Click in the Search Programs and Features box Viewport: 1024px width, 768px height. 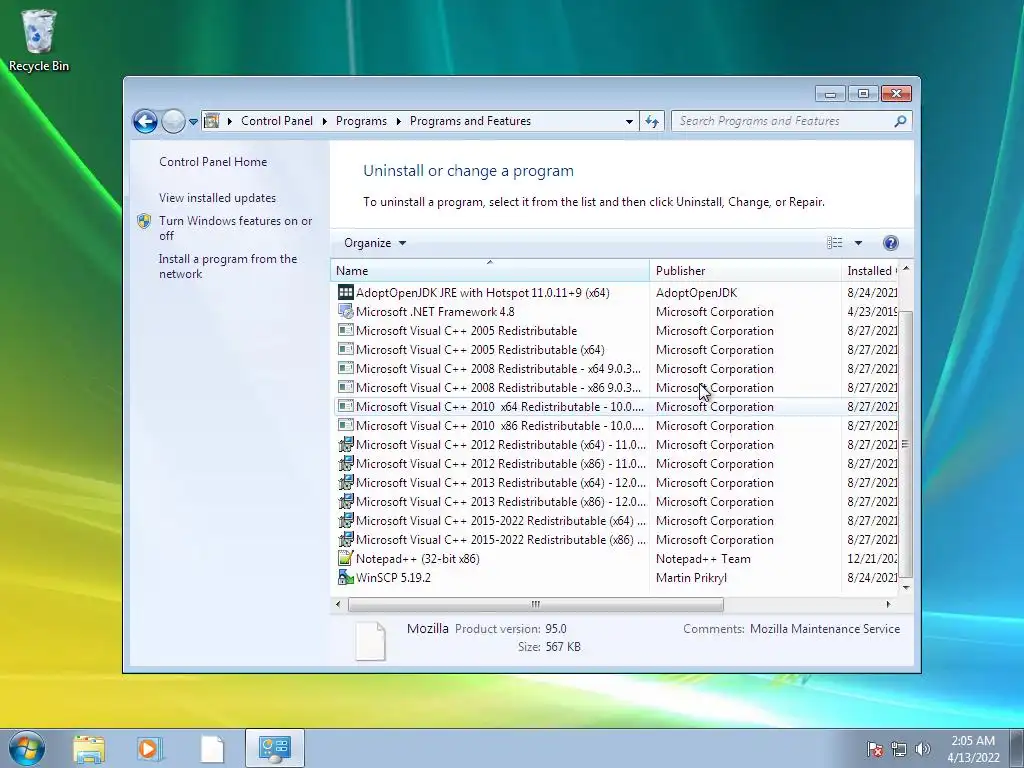pos(784,121)
